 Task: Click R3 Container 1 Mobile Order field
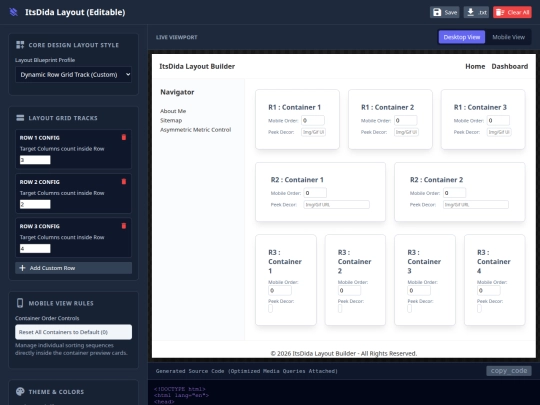280,291
